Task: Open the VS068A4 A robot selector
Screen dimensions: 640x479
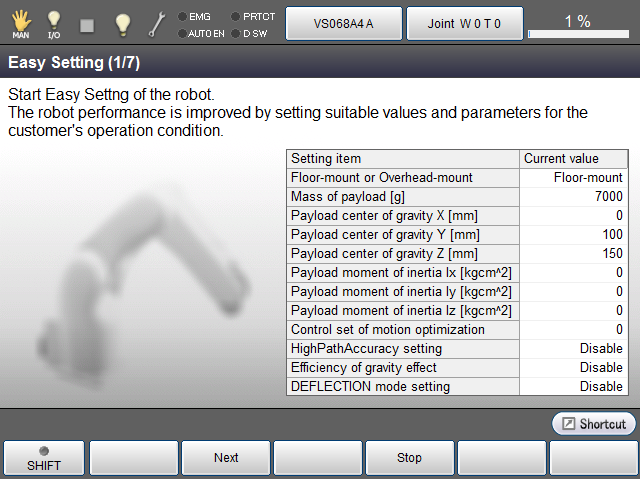Action: pyautogui.click(x=343, y=23)
